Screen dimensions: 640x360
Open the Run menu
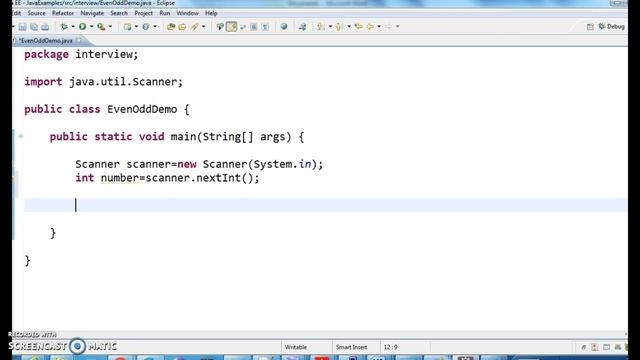coord(164,13)
